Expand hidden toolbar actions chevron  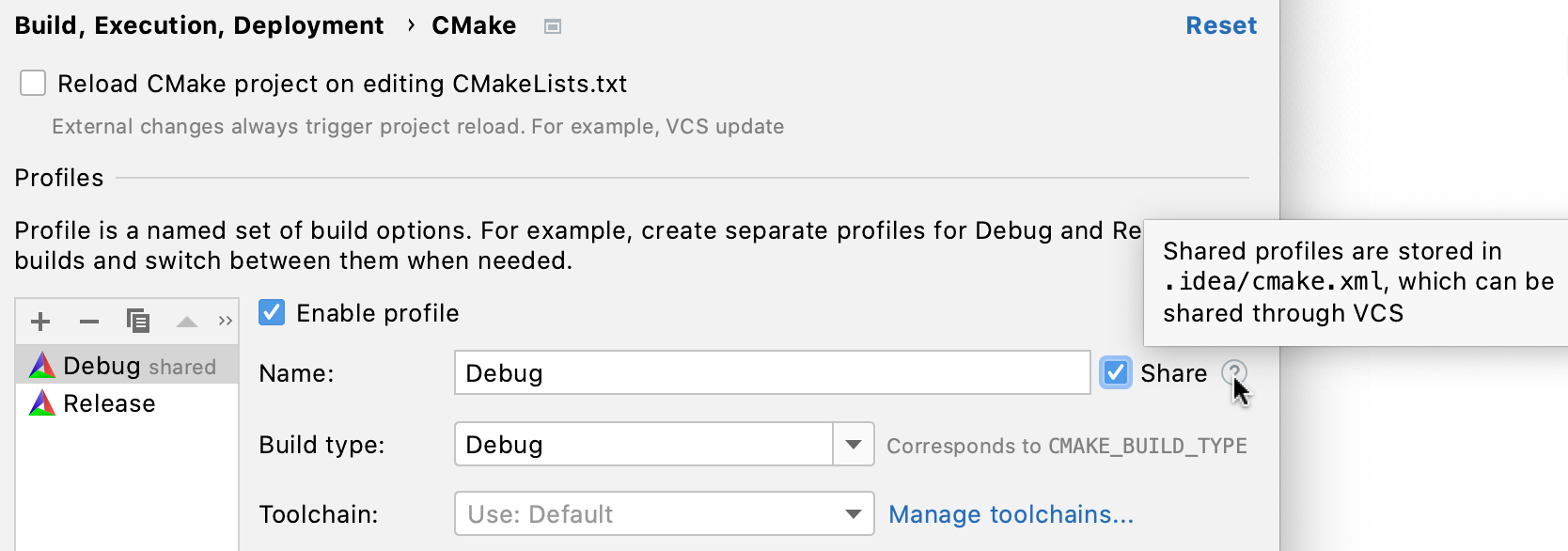click(x=225, y=321)
